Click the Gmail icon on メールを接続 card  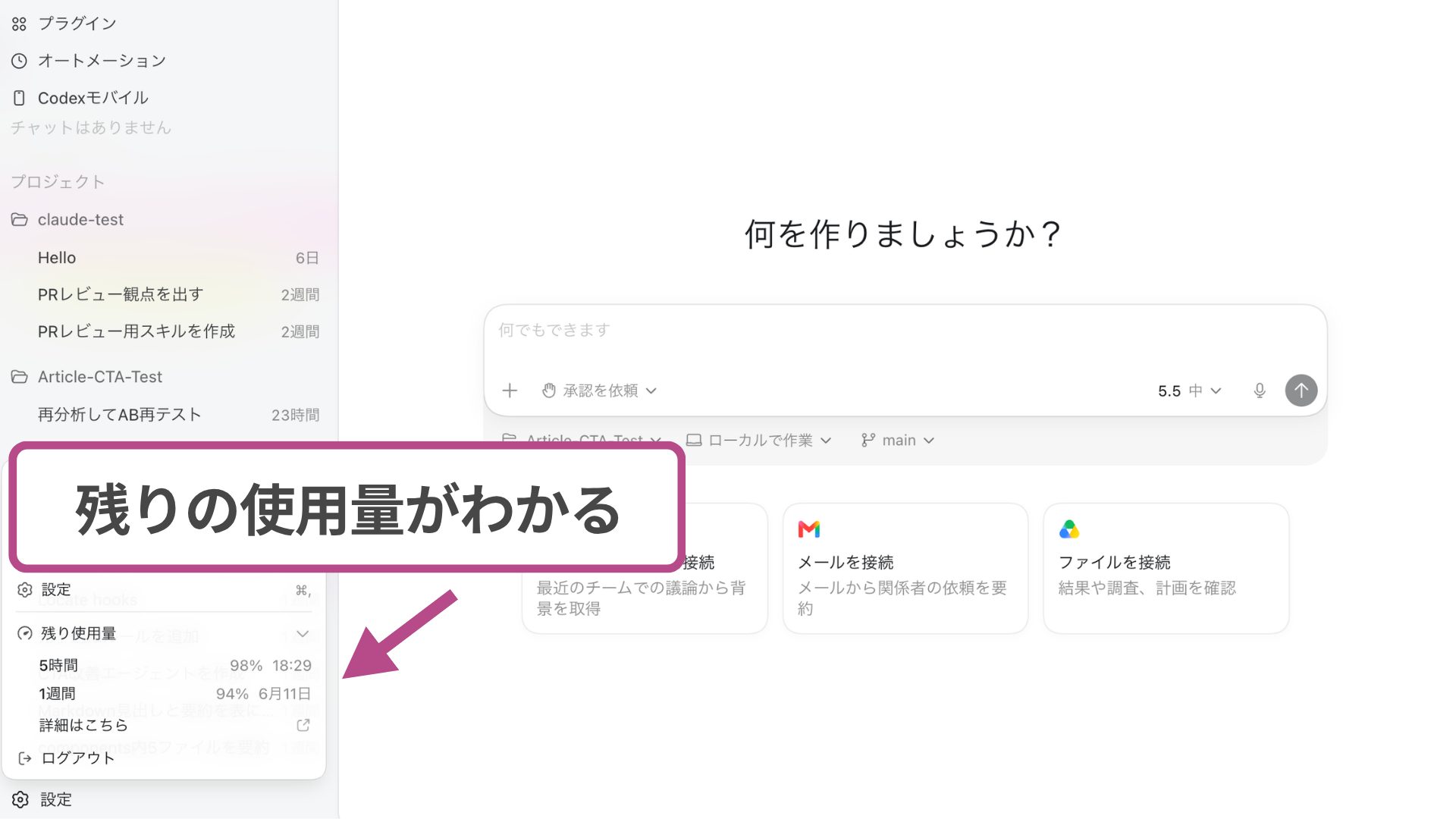tap(809, 529)
